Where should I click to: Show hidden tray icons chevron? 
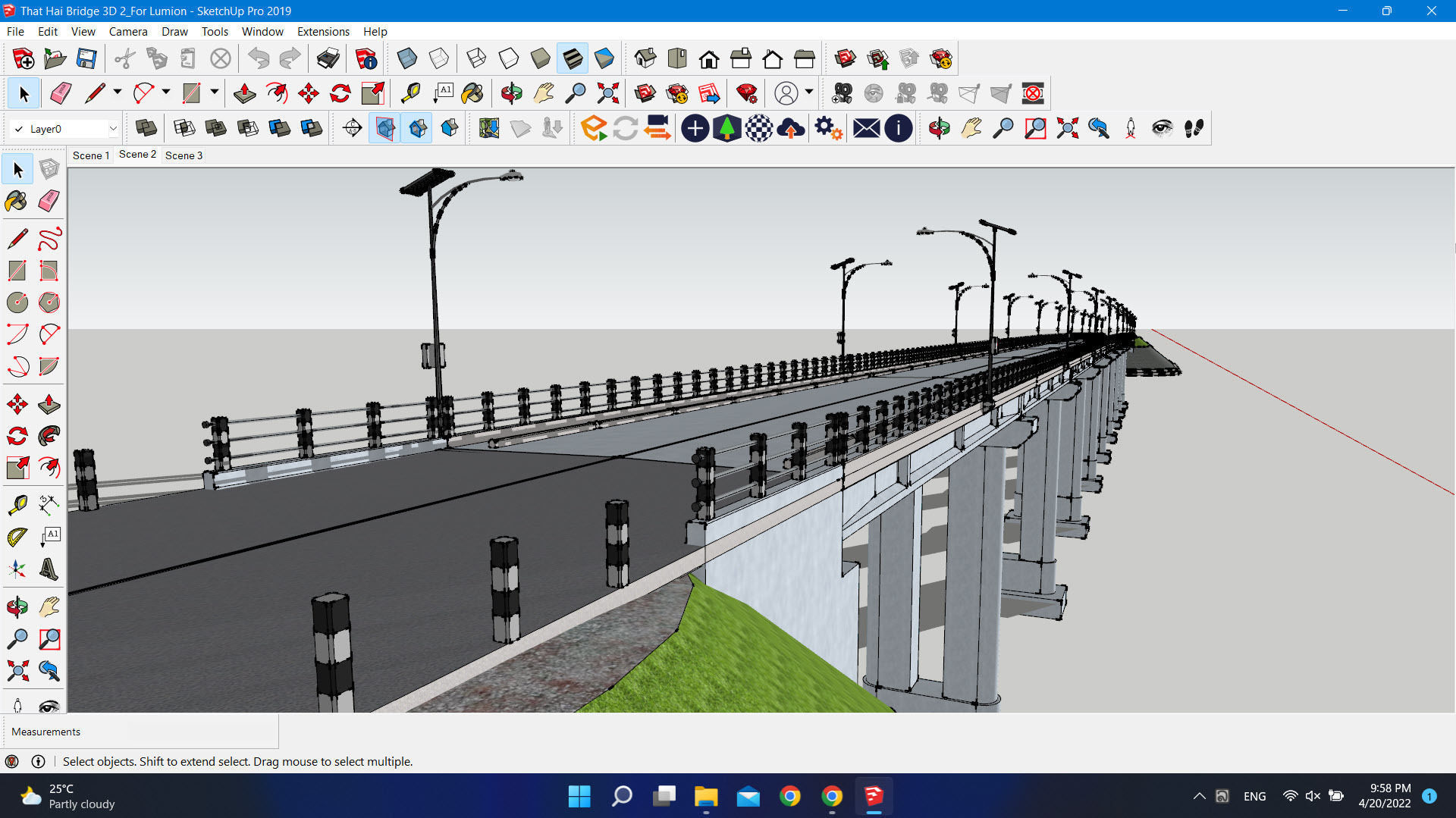[1199, 796]
